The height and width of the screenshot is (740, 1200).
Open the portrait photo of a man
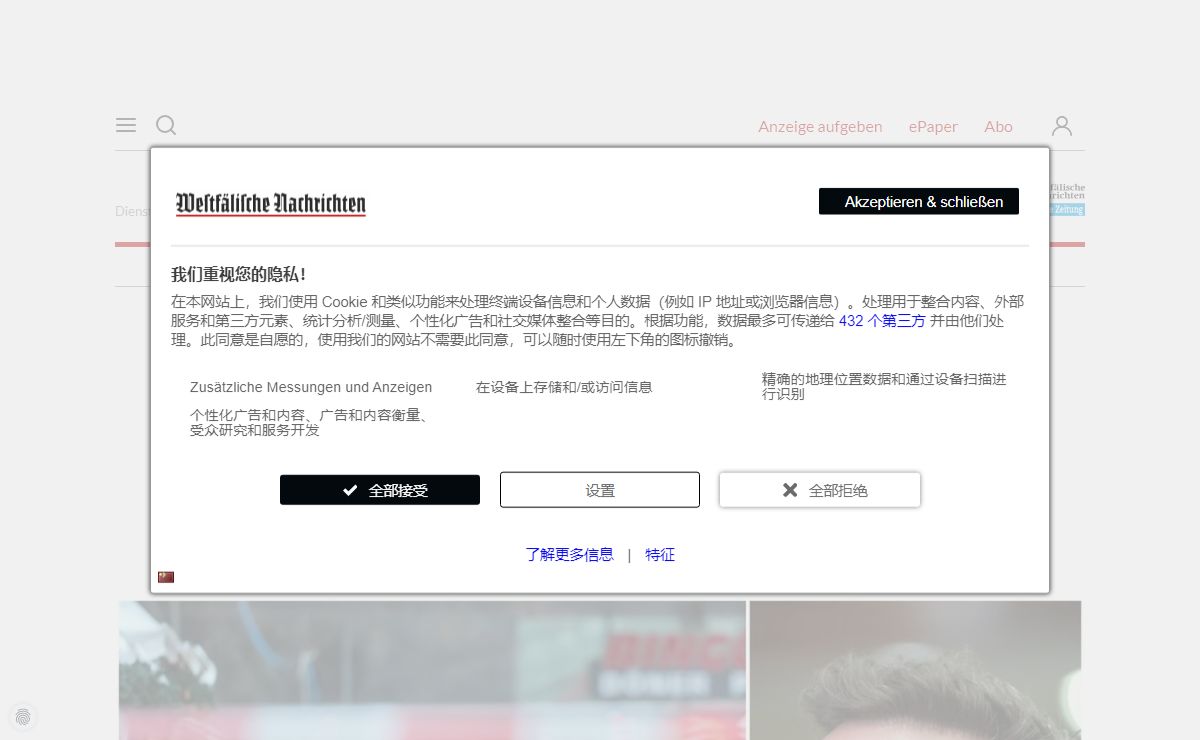click(x=915, y=670)
